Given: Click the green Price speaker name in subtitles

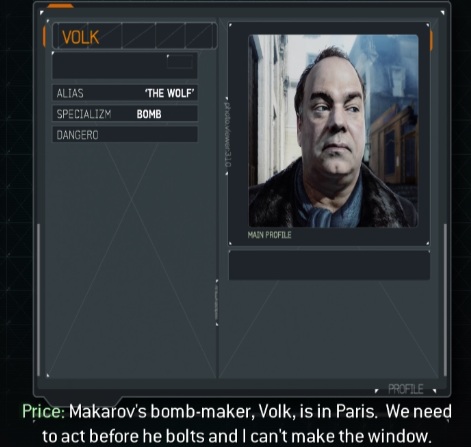Looking at the screenshot, I should [x=44, y=412].
